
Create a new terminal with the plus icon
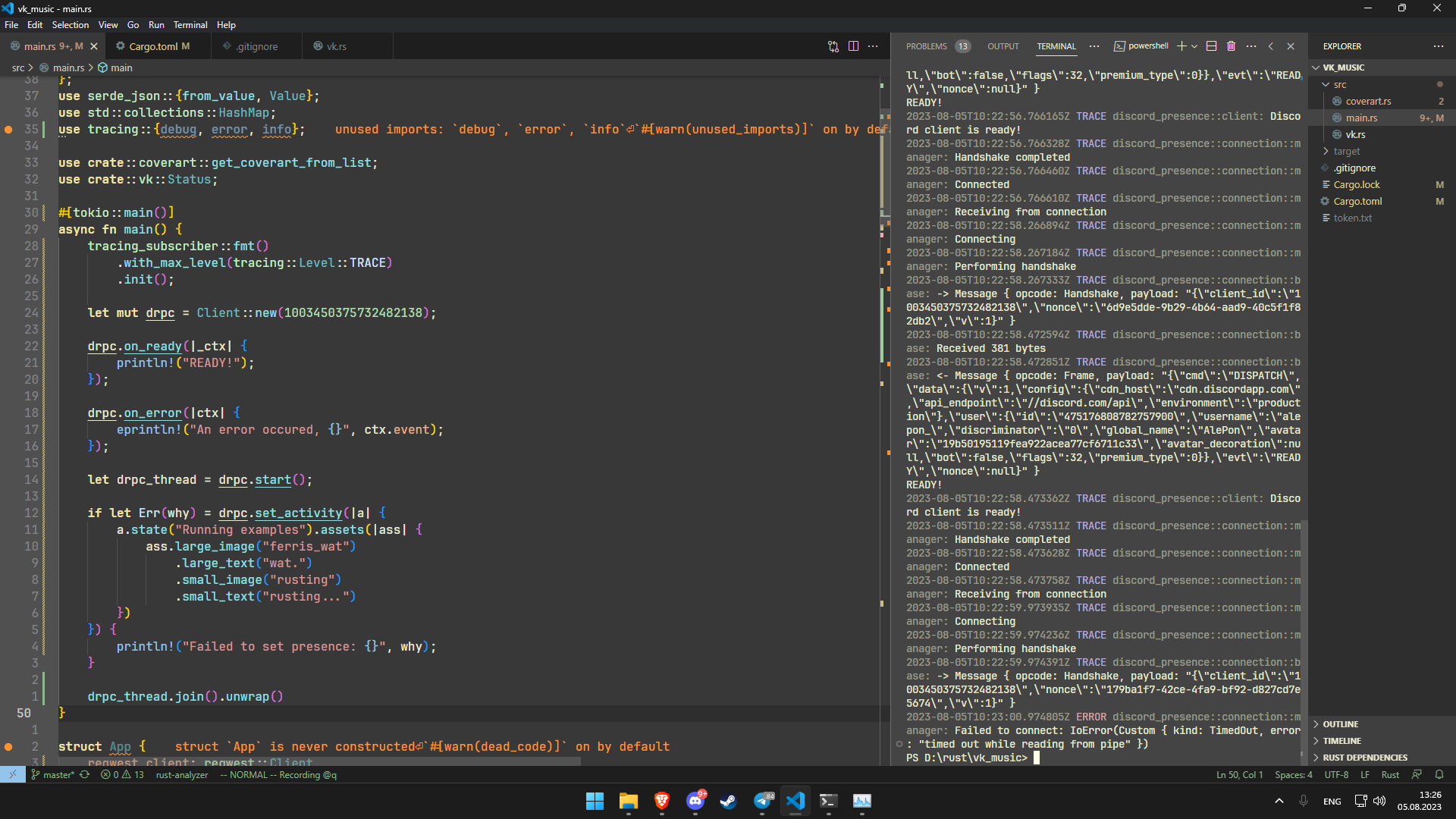1181,46
